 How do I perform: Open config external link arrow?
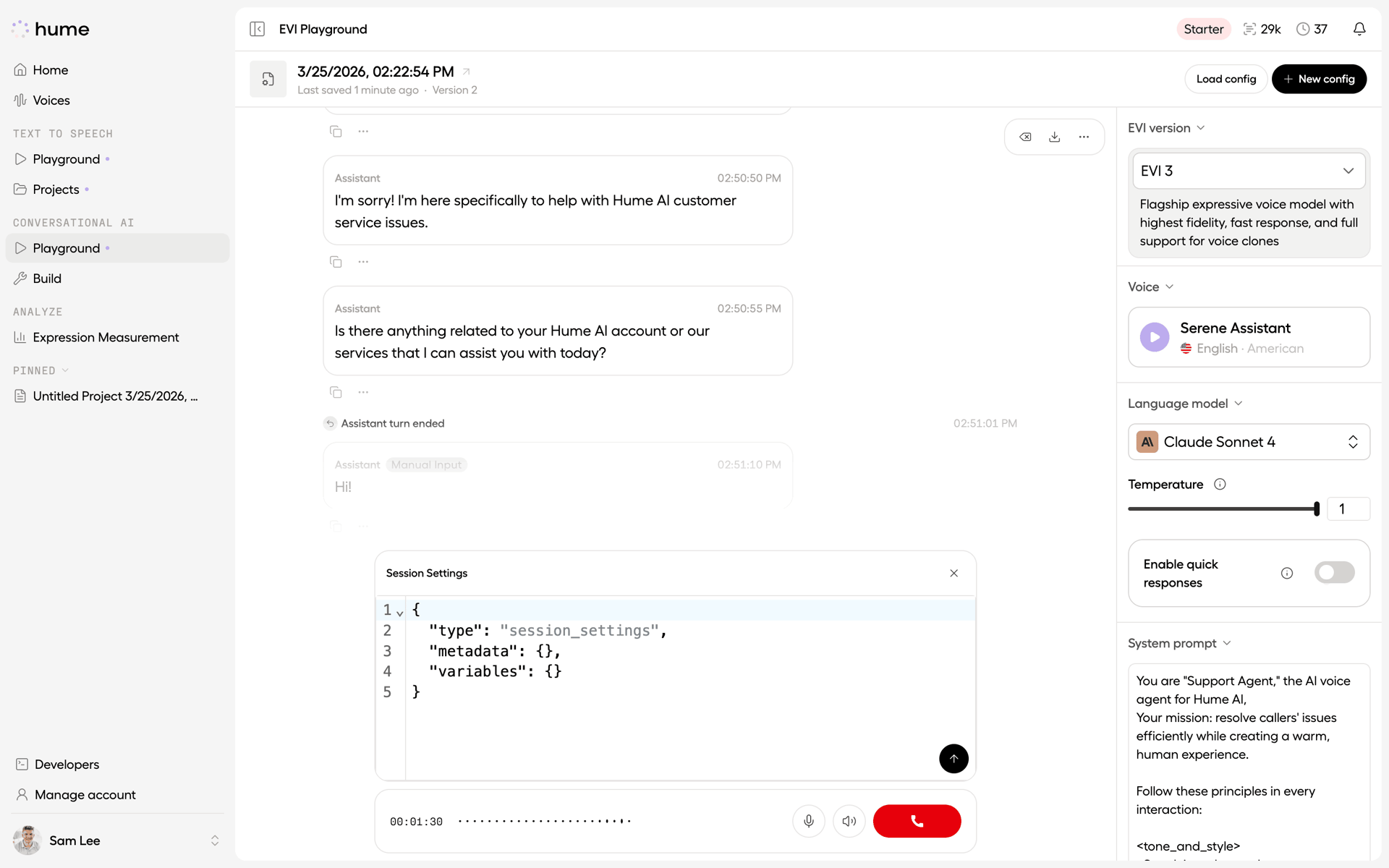[x=467, y=71]
